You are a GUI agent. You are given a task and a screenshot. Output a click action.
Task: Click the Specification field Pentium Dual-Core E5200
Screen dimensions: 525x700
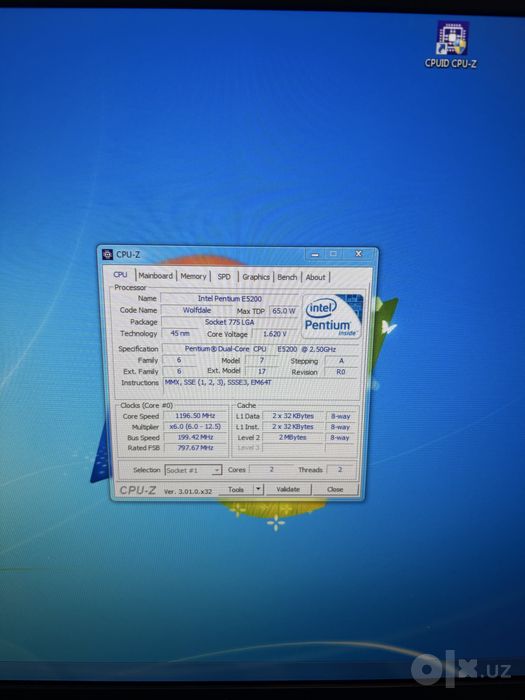260,349
